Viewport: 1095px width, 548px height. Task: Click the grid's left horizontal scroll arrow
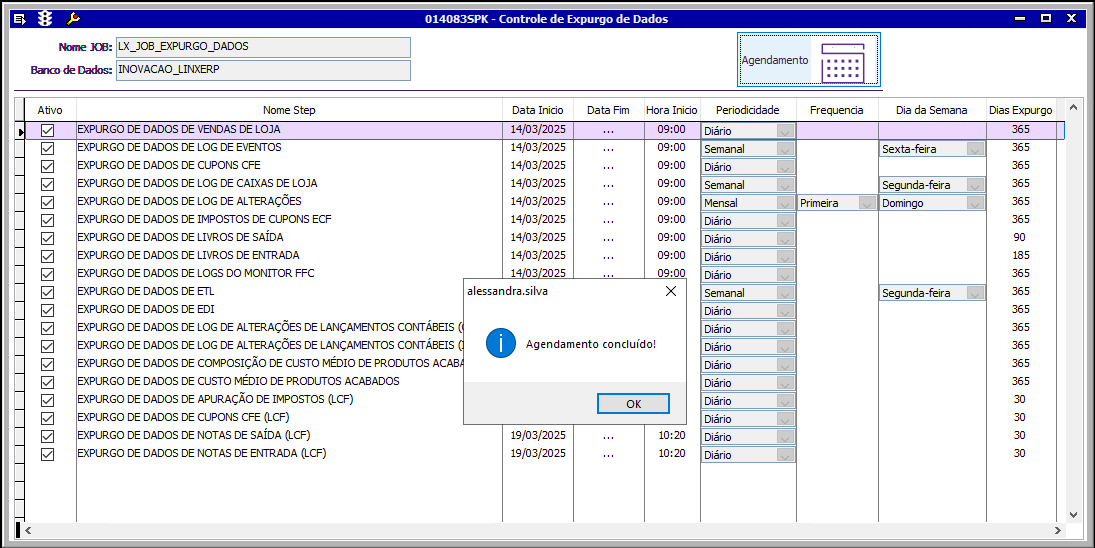point(29,531)
